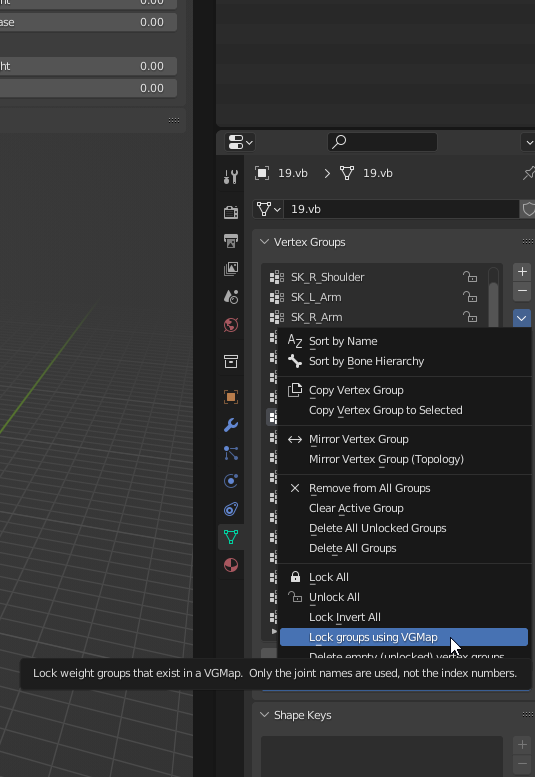535x777 pixels.
Task: Click the properties search field
Action: coord(382,142)
